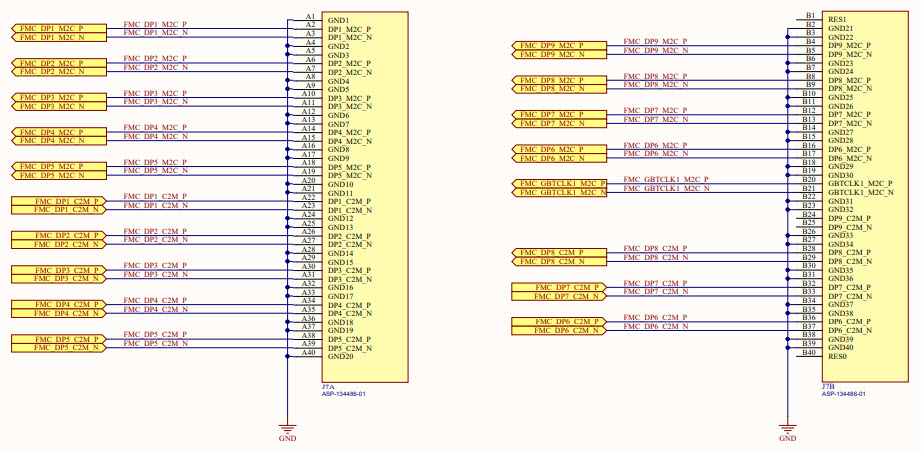
Task: Select the FMC_GBTCLK1_M2C_P yellow port symbol
Action: coord(562,183)
